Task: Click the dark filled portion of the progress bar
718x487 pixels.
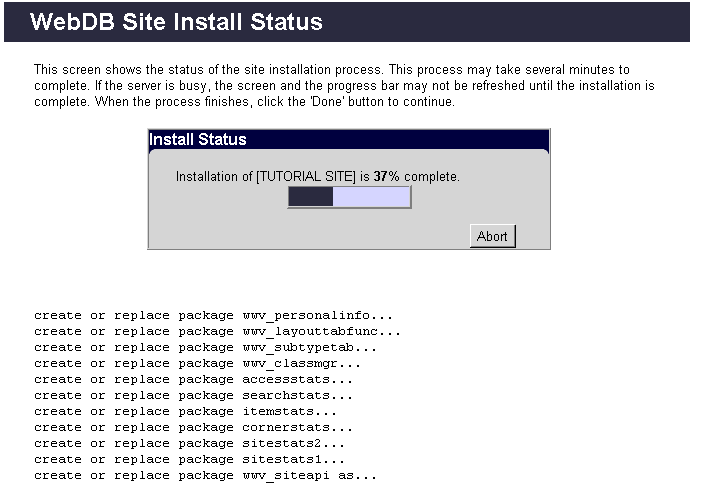Action: [310, 197]
